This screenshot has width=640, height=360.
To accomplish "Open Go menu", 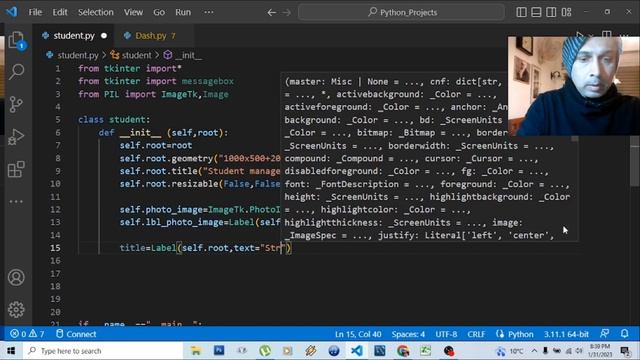I will [159, 12].
